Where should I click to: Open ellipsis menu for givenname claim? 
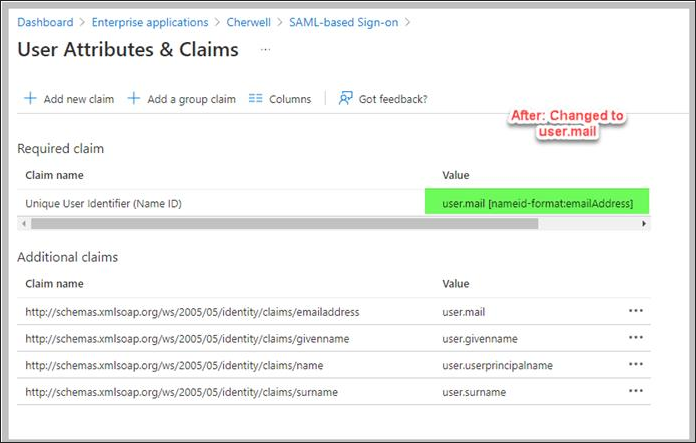(x=635, y=338)
